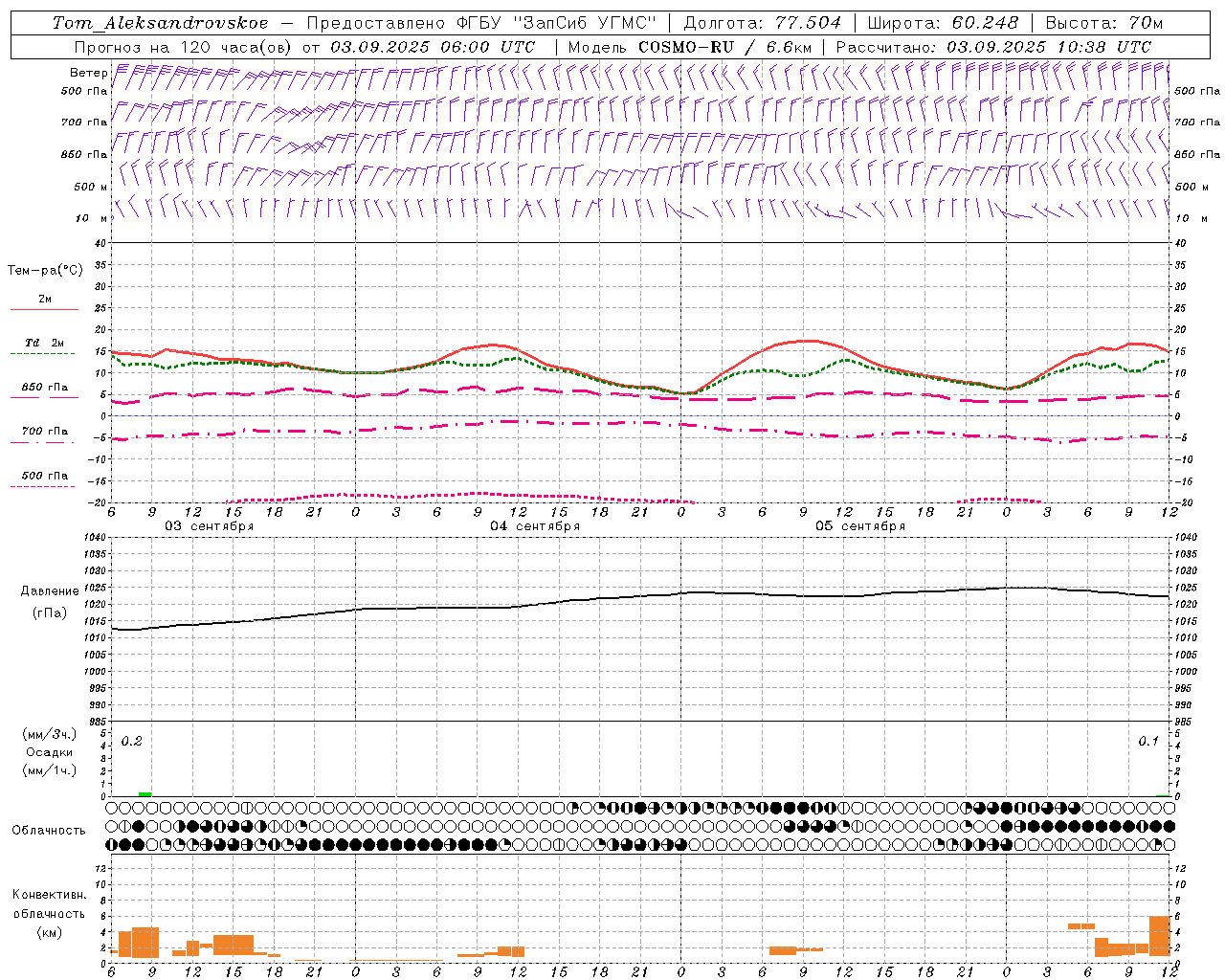Screen dimensions: 1225x980
Task: Click the Давление pressure panel label
Action: point(50,591)
